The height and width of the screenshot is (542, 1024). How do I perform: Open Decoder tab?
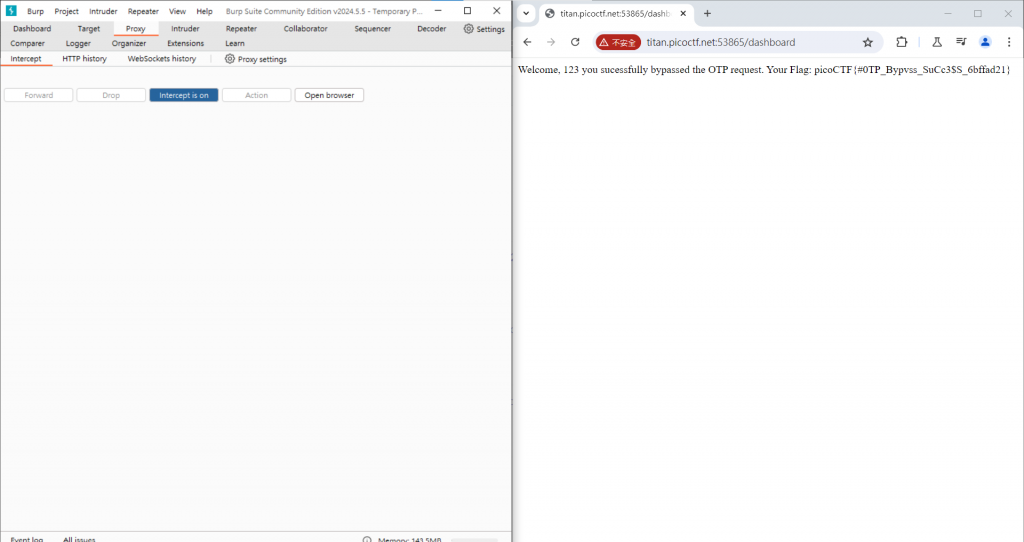coord(432,29)
